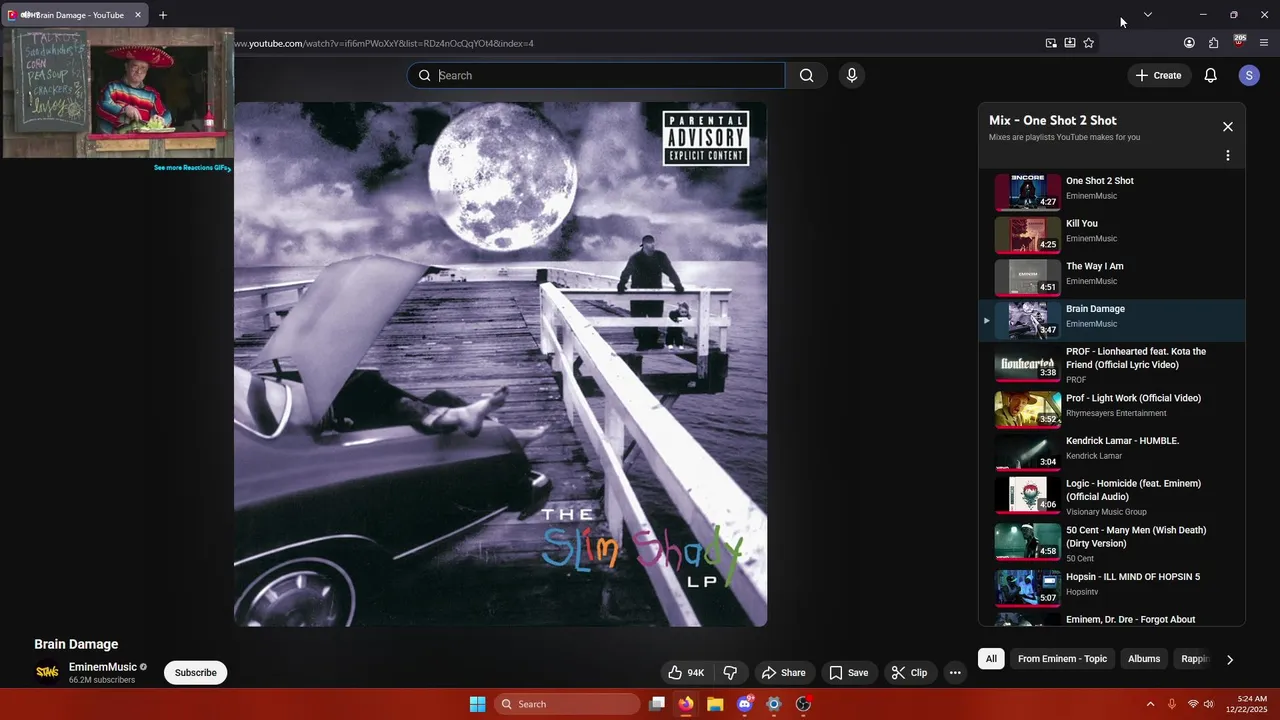Click the microphone icon in the system tray
This screenshot has height=720, width=1280.
[x=1172, y=704]
